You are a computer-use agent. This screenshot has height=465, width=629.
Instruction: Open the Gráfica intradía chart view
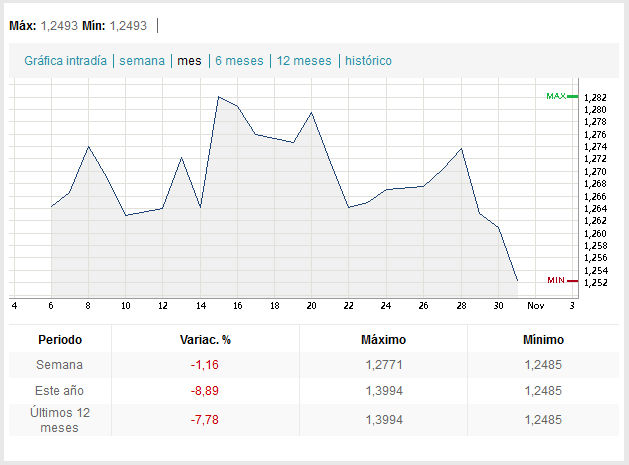pyautogui.click(x=65, y=61)
